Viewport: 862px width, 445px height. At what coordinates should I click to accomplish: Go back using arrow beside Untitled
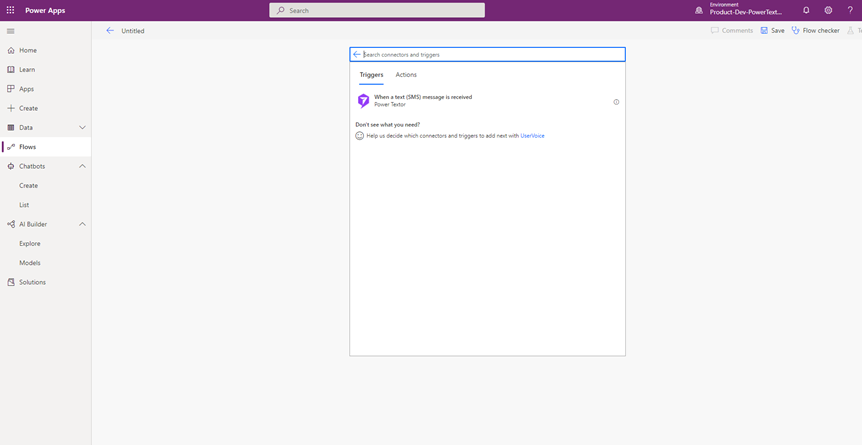click(x=110, y=31)
